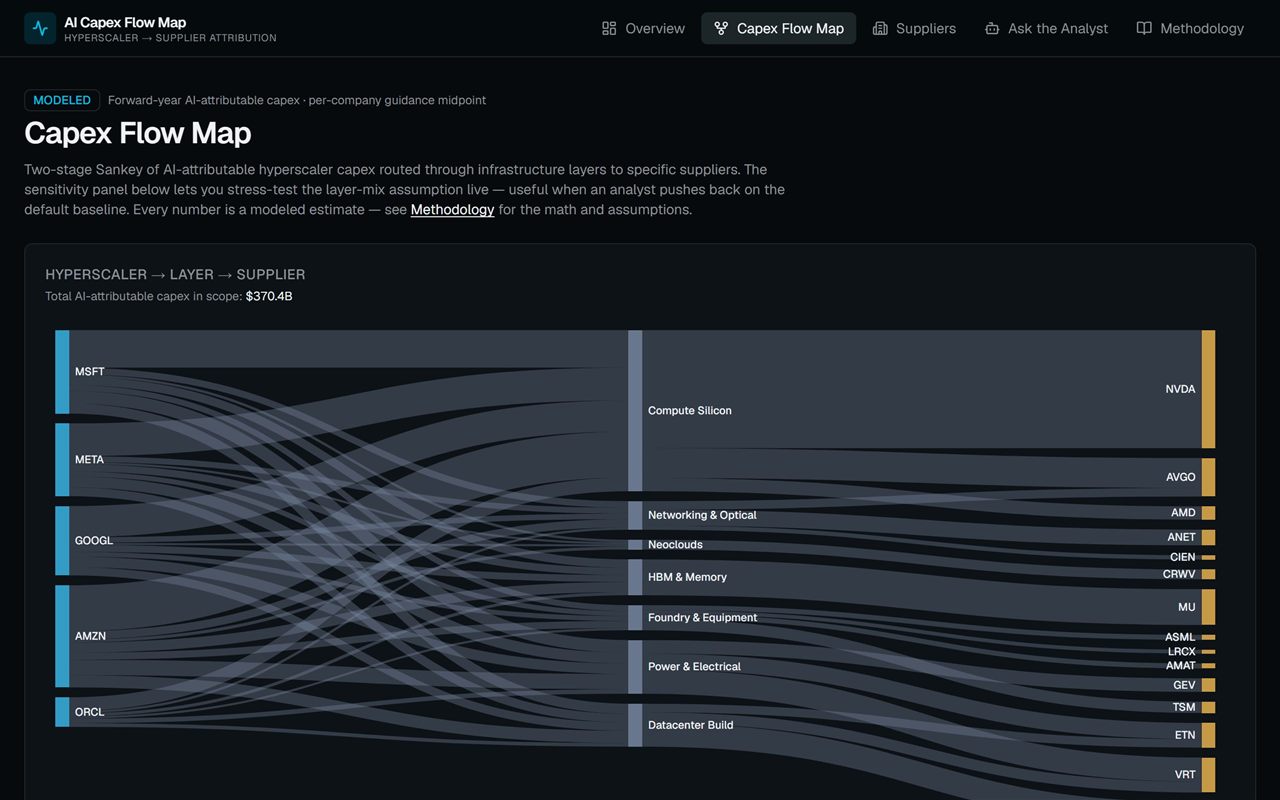Select the CRWV supplier node
This screenshot has height=800, width=1280.
(x=1208, y=574)
